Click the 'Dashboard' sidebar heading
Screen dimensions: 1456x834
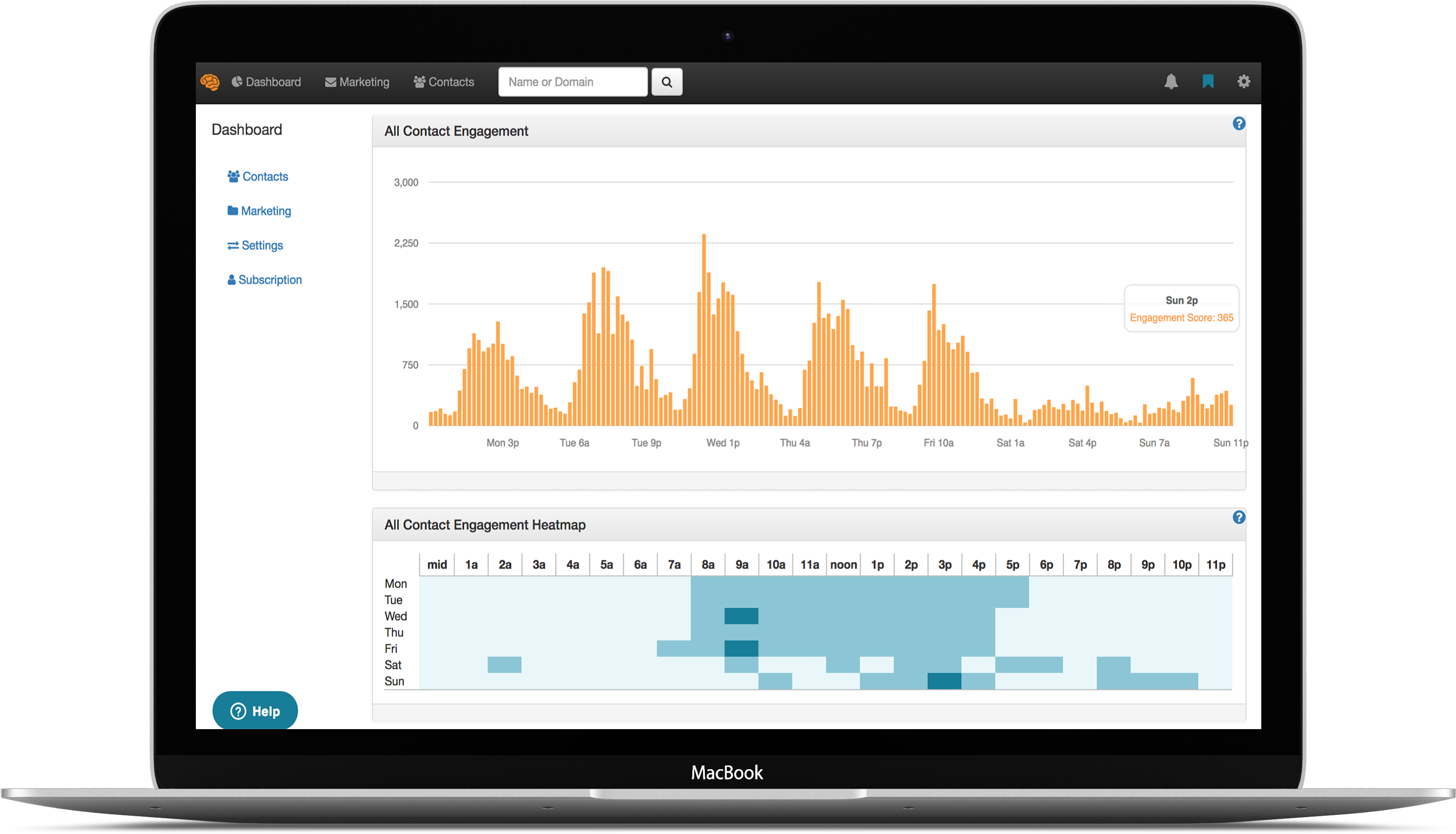tap(247, 129)
